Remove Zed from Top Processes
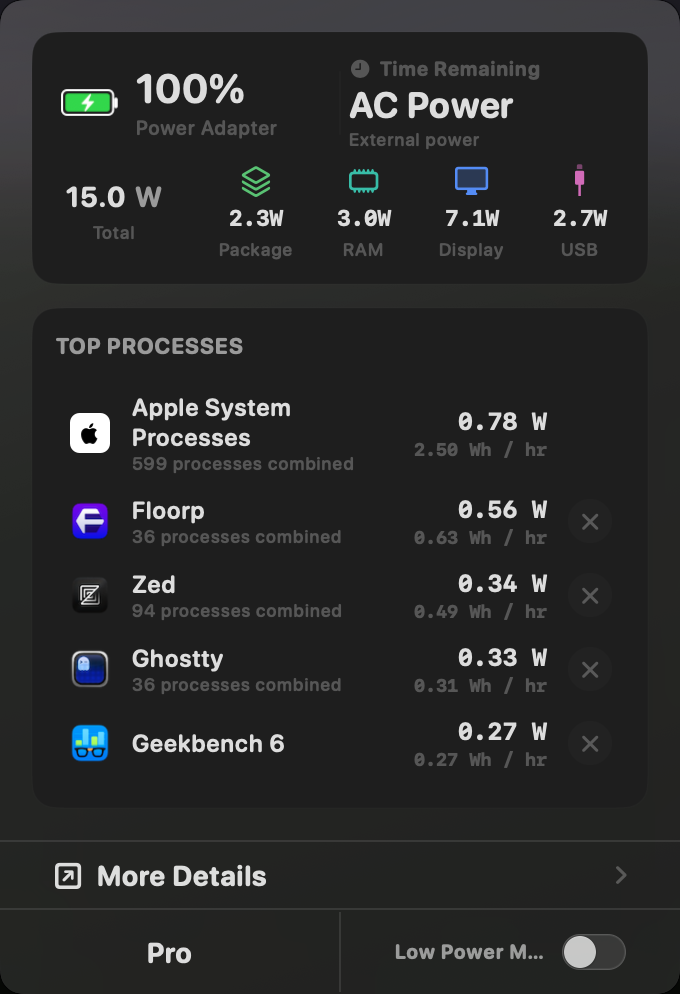 coord(590,595)
